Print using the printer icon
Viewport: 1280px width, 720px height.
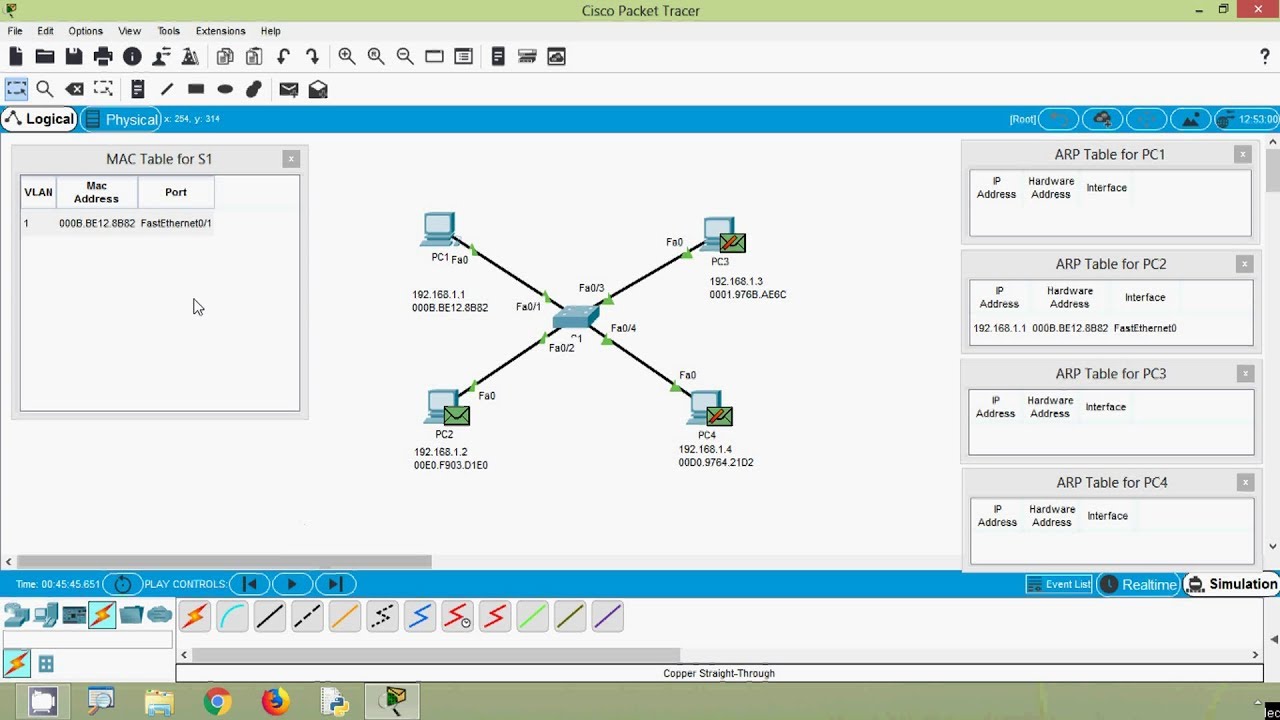pos(103,57)
